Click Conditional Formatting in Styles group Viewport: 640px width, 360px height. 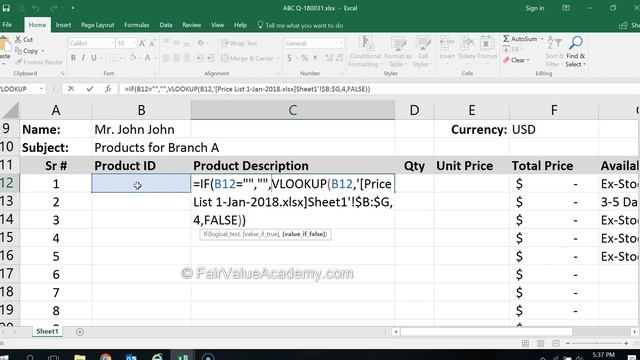[x=365, y=52]
